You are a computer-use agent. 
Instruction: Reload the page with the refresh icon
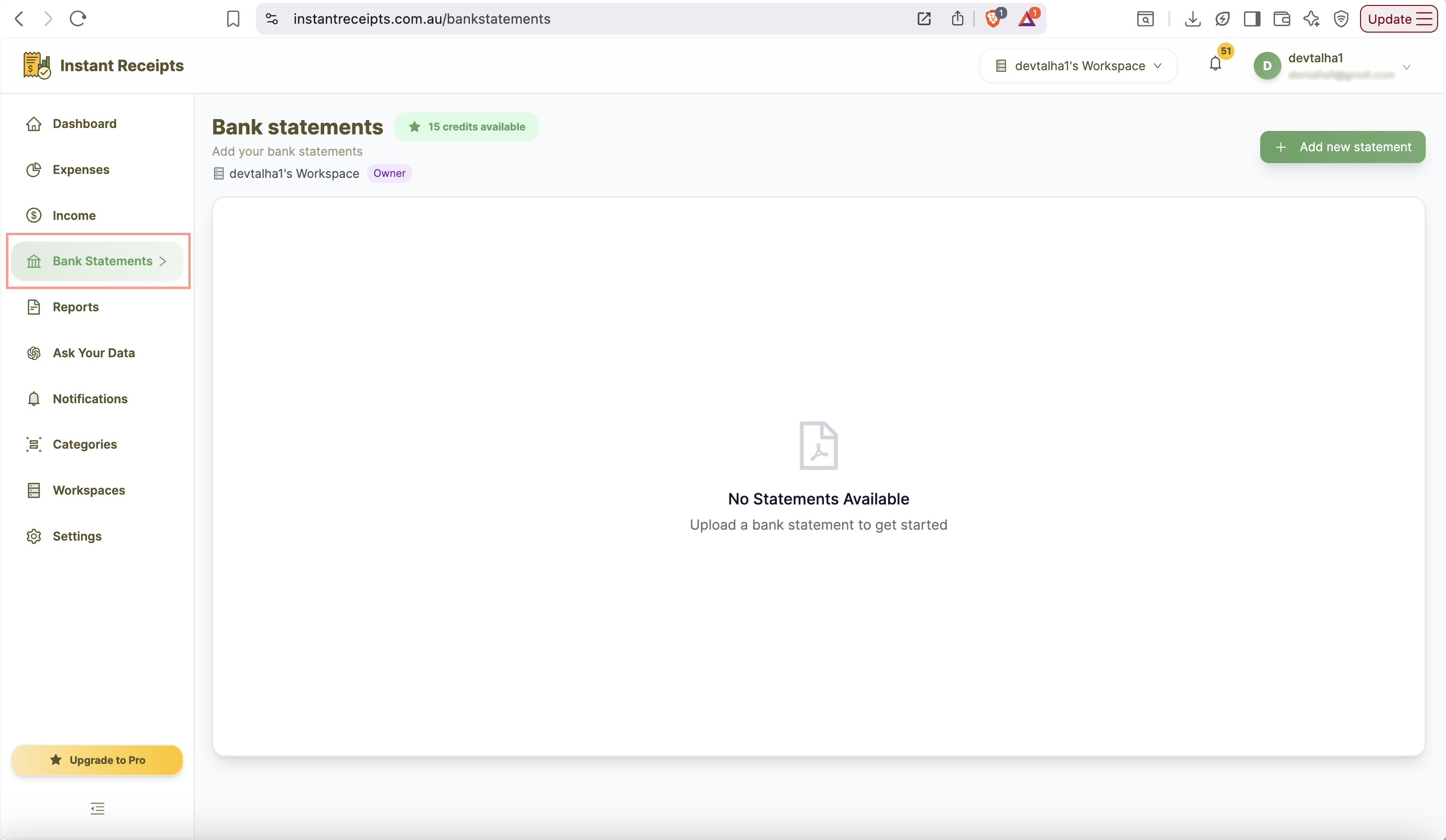tap(78, 19)
